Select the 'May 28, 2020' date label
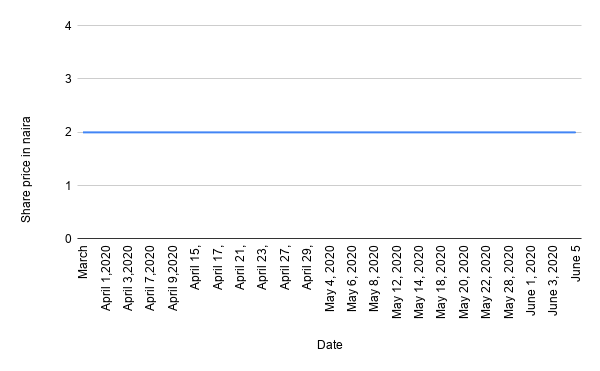 pos(508,282)
